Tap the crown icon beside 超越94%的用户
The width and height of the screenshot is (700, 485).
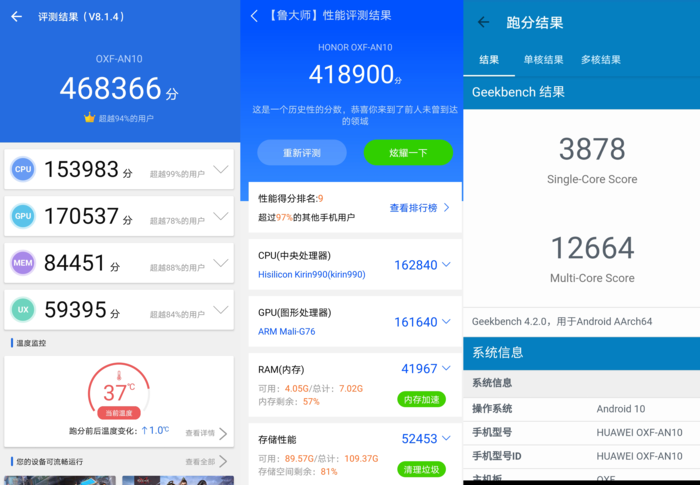pos(89,117)
